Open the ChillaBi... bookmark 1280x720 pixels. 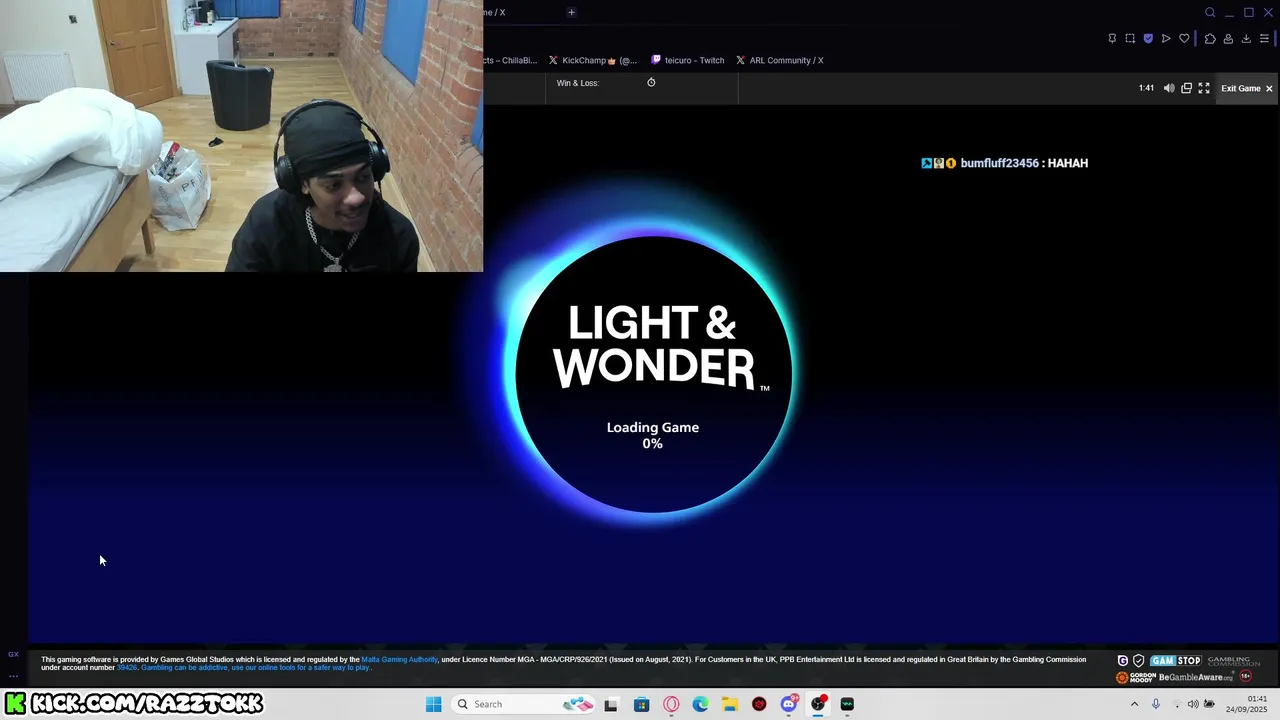pos(511,60)
